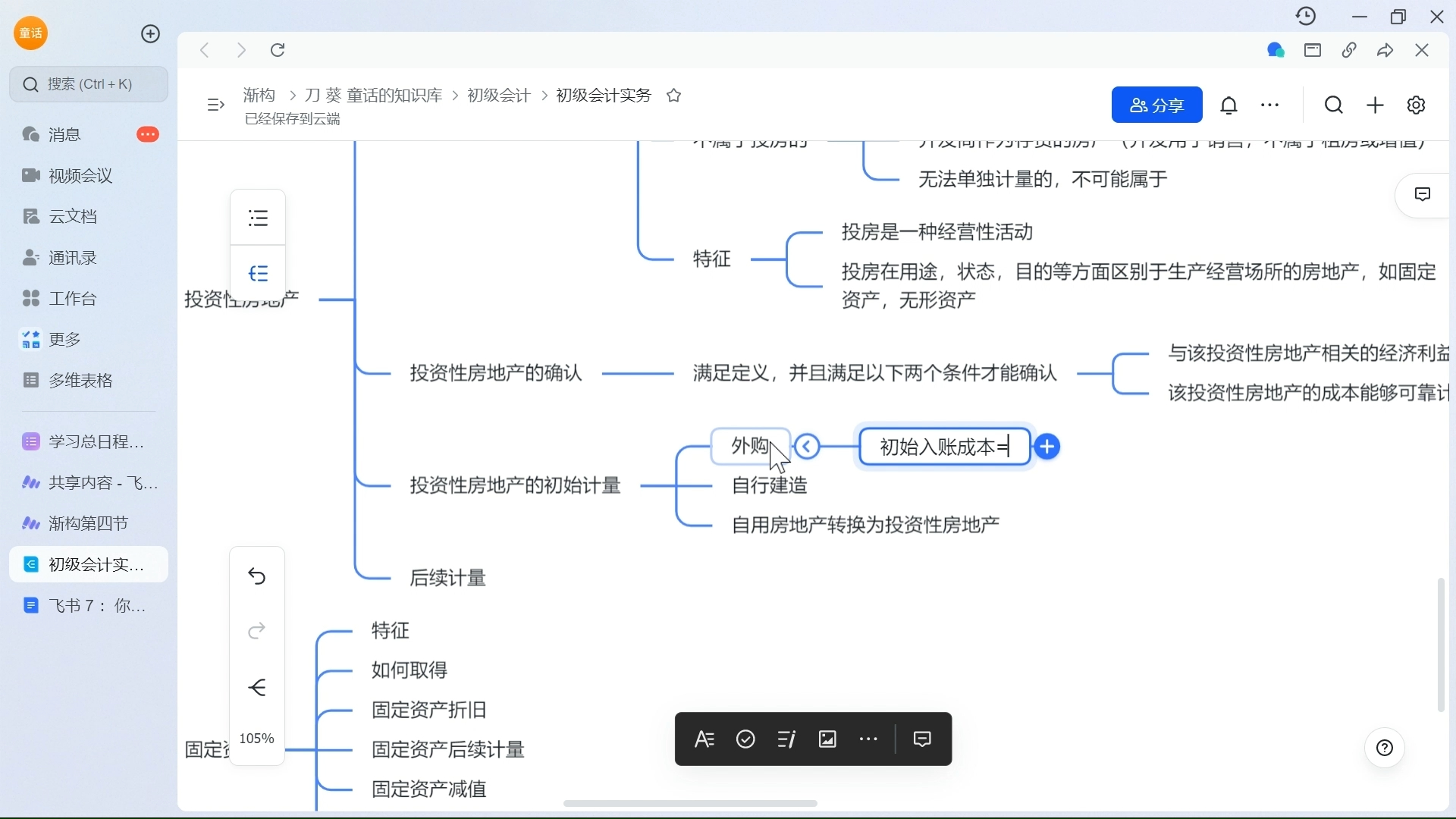
Task: Toggle the sidebar collapse icon near breadcrumb
Action: [x=215, y=105]
